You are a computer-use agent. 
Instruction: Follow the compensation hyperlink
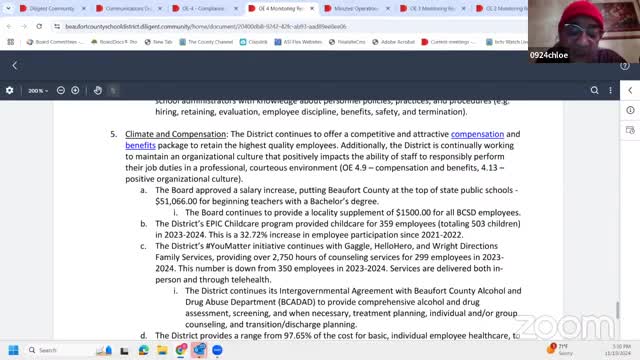477,134
